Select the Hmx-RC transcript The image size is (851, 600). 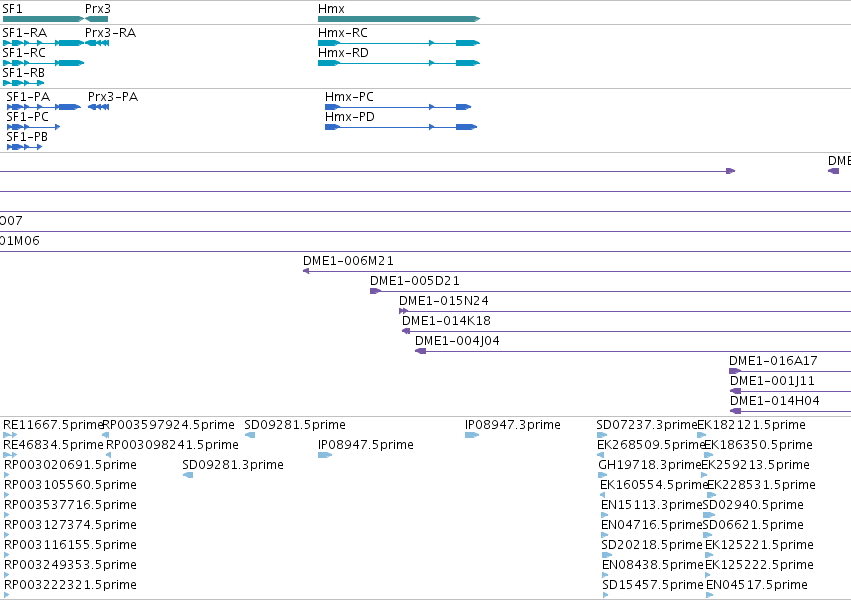pyautogui.click(x=399, y=43)
